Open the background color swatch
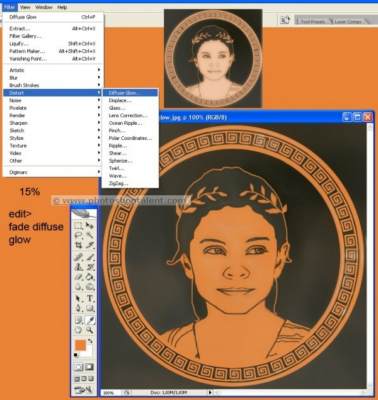The height and width of the screenshot is (400, 378). [89, 353]
